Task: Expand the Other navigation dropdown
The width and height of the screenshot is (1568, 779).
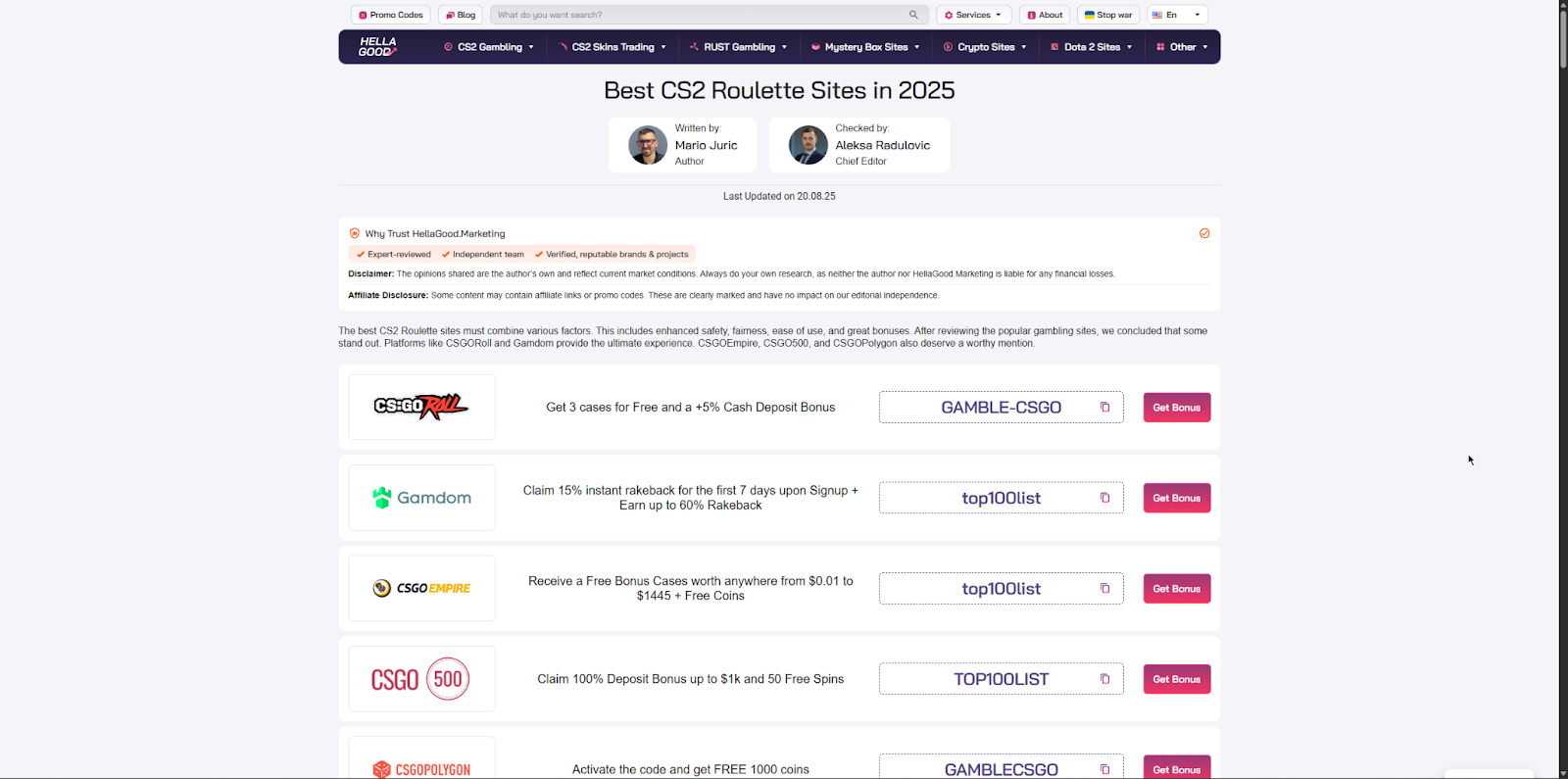Action: tap(1181, 46)
